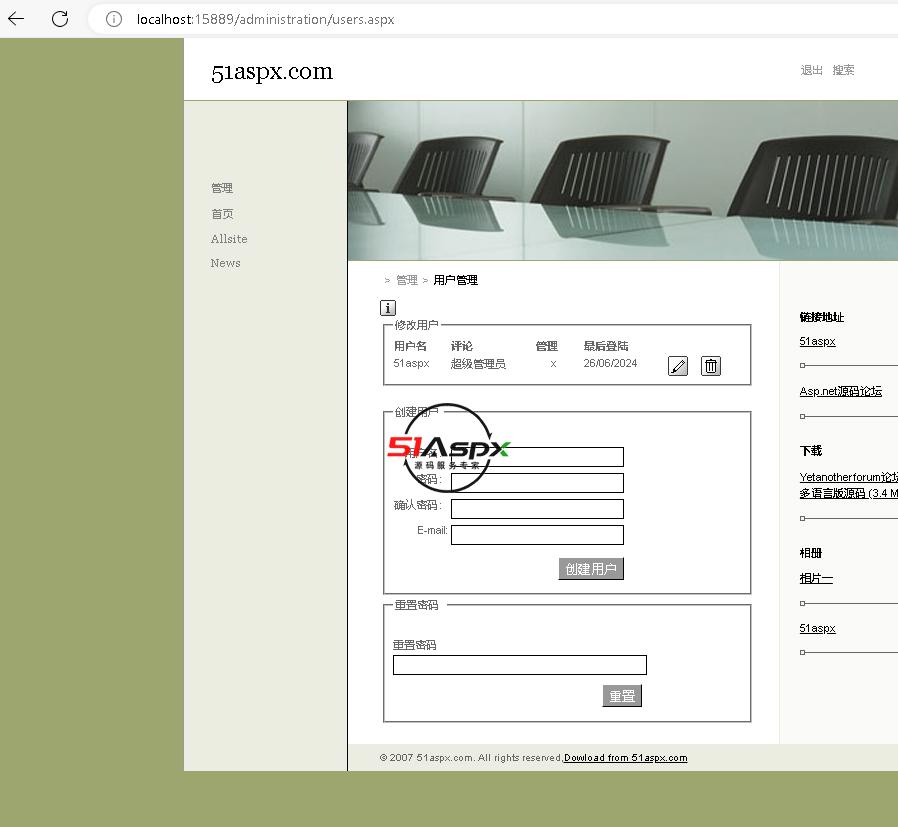The width and height of the screenshot is (898, 827).
Task: Focus the 确认密码 field
Action: coord(537,509)
